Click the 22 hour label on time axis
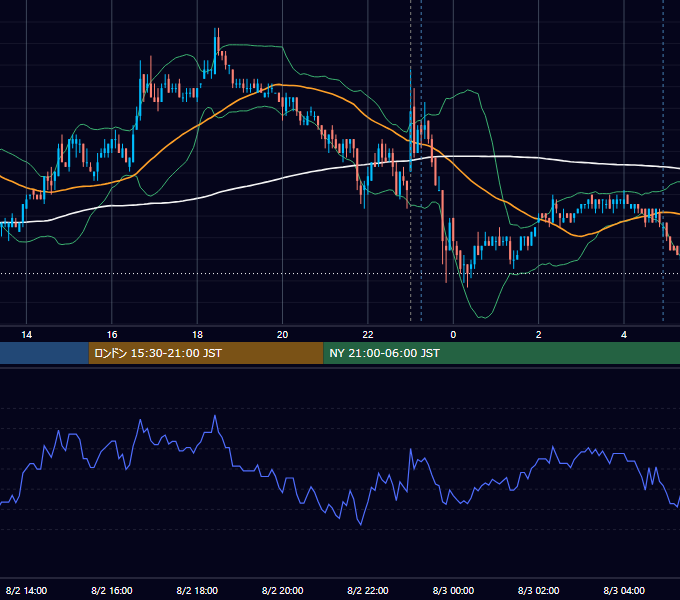The height and width of the screenshot is (600, 680). point(368,335)
